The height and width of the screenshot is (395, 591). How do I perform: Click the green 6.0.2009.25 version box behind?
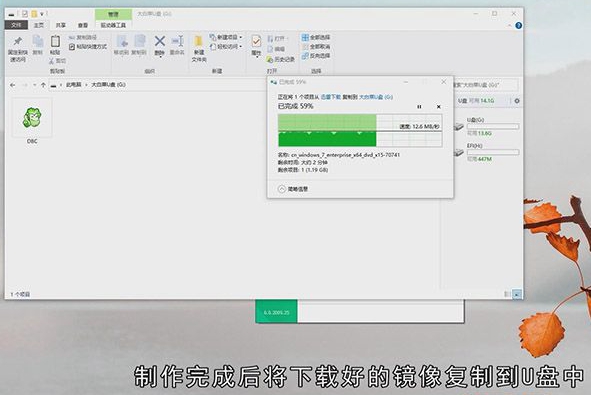pos(276,311)
